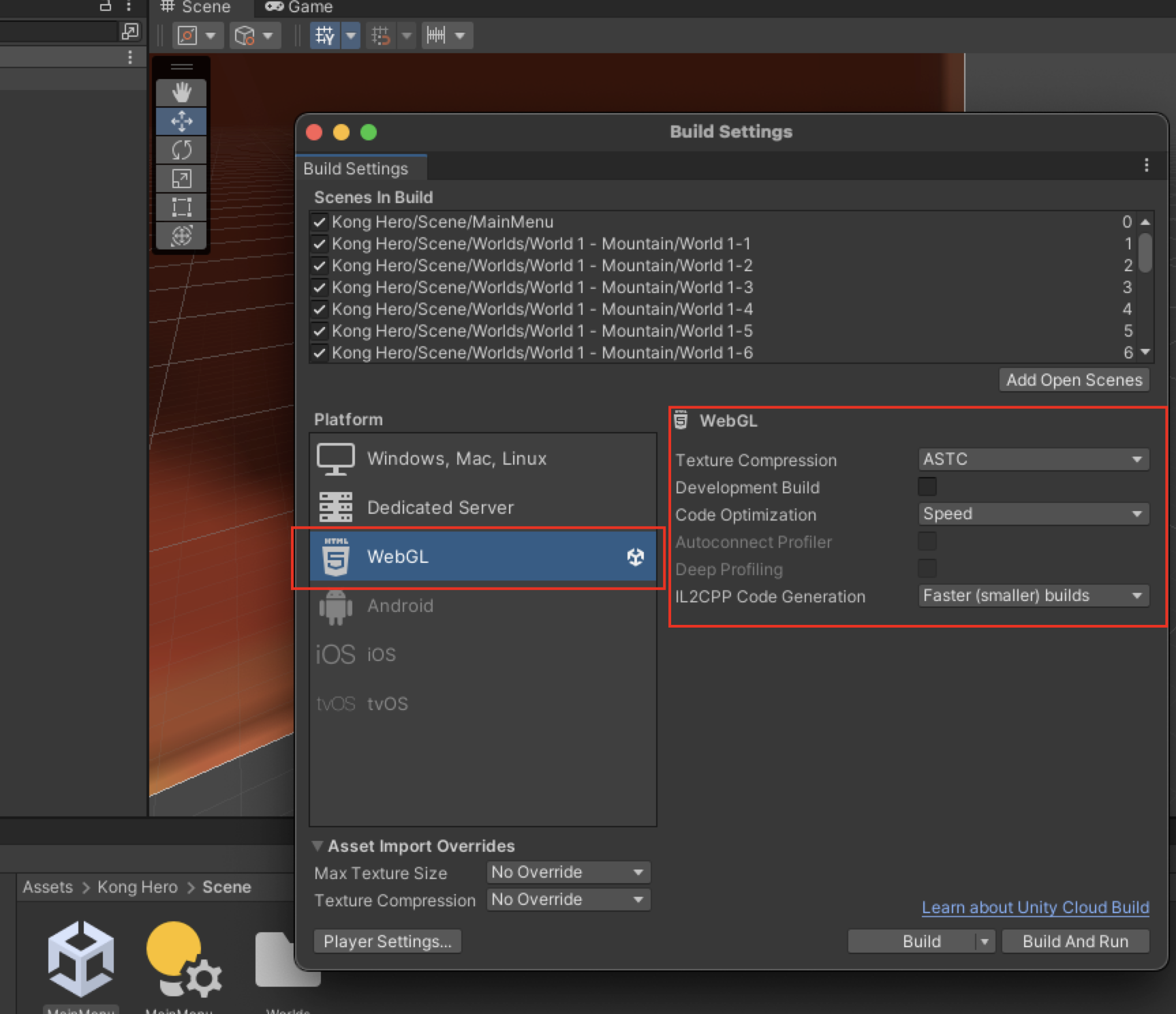Click the scenes list scrollbar thumb
1176x1014 pixels.
coord(1145,253)
